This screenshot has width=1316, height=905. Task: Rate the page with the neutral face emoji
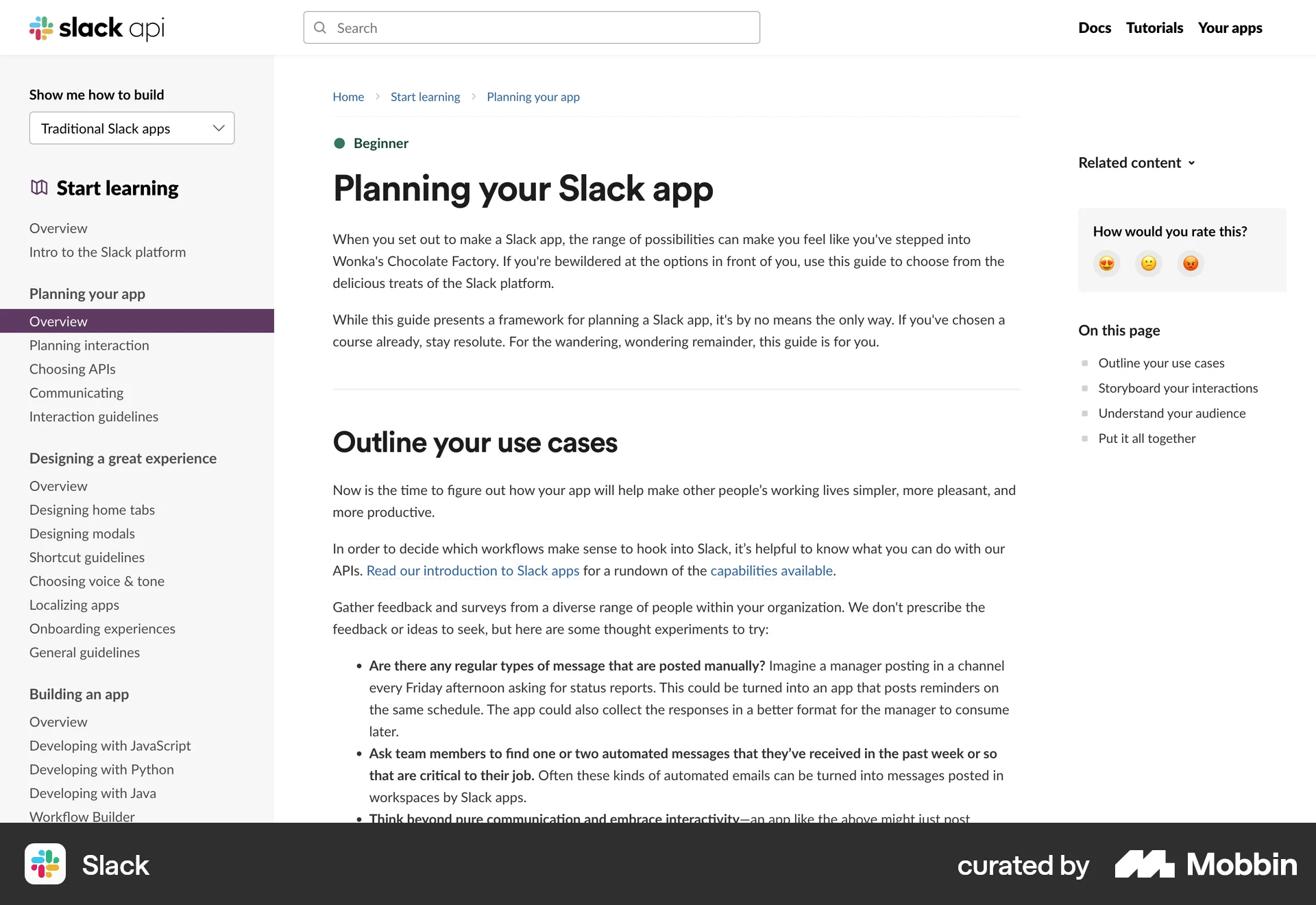click(x=1148, y=263)
